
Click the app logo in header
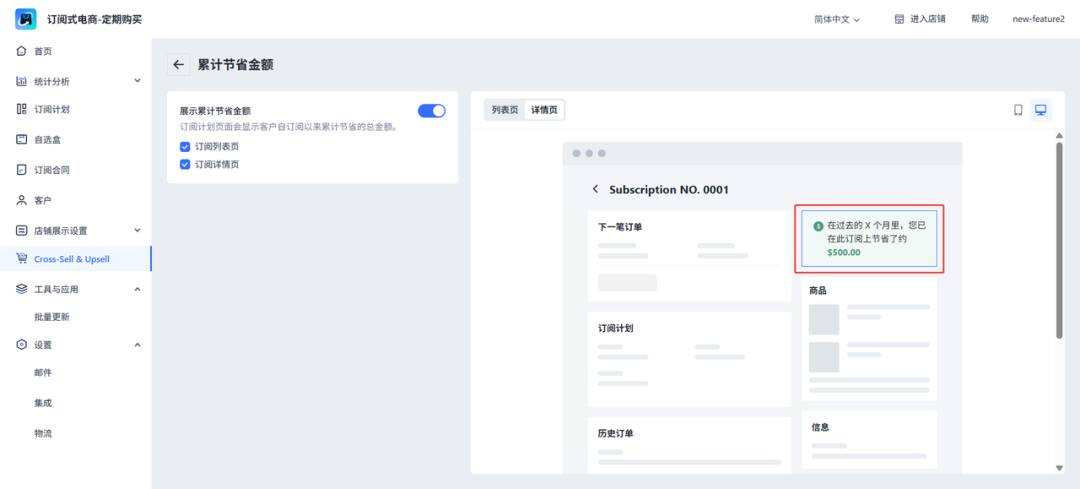click(x=26, y=19)
